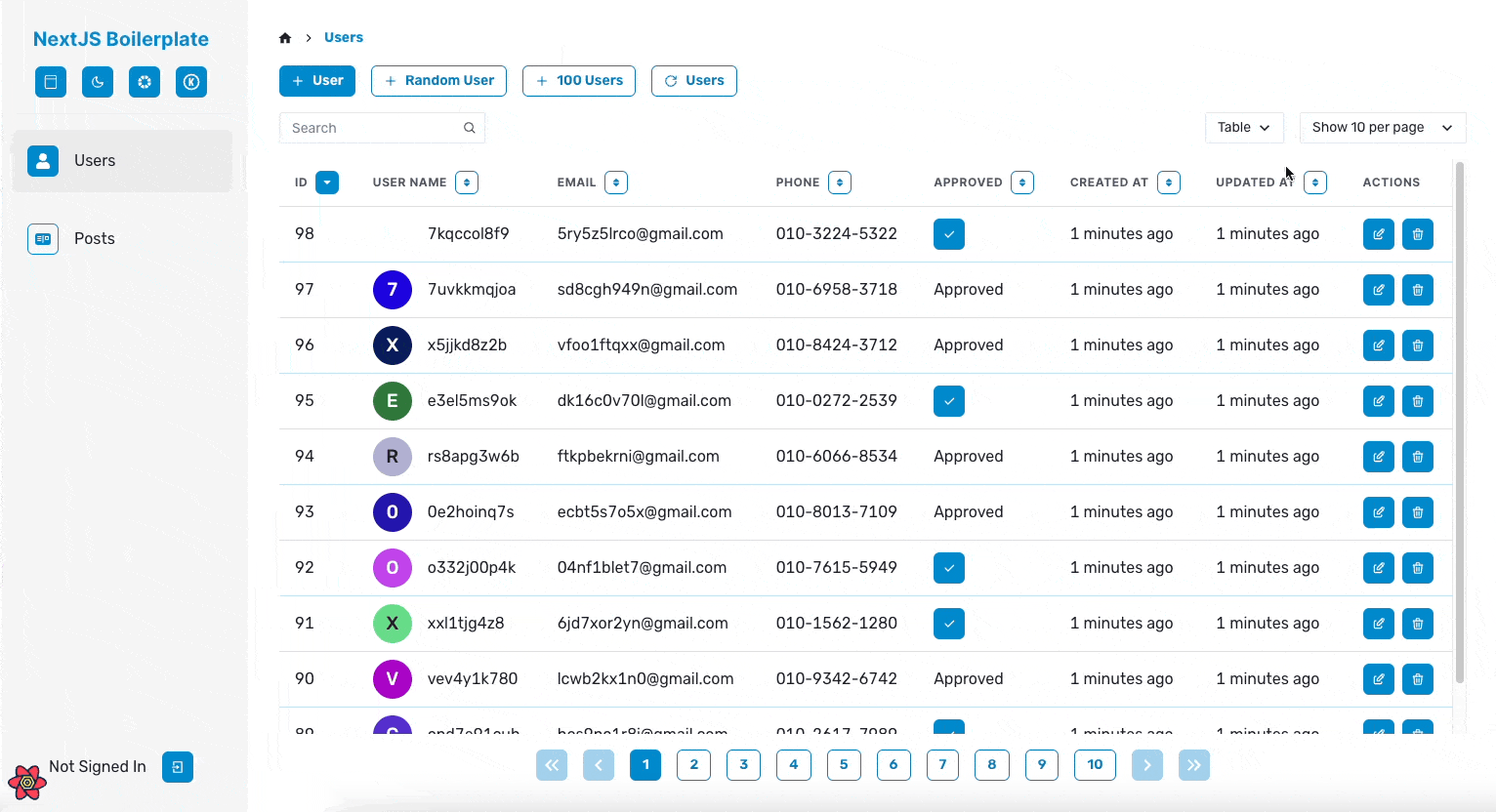Go to page 7

pos(942,765)
